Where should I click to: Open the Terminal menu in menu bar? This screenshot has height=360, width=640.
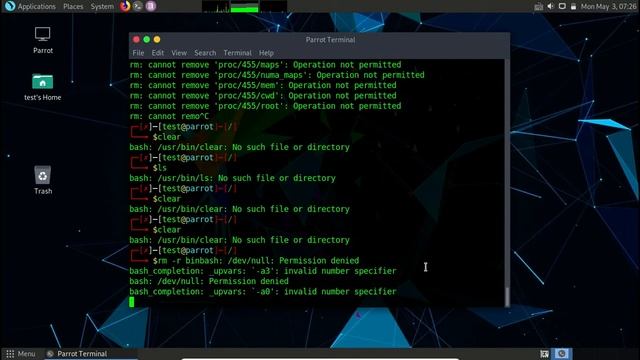point(237,53)
